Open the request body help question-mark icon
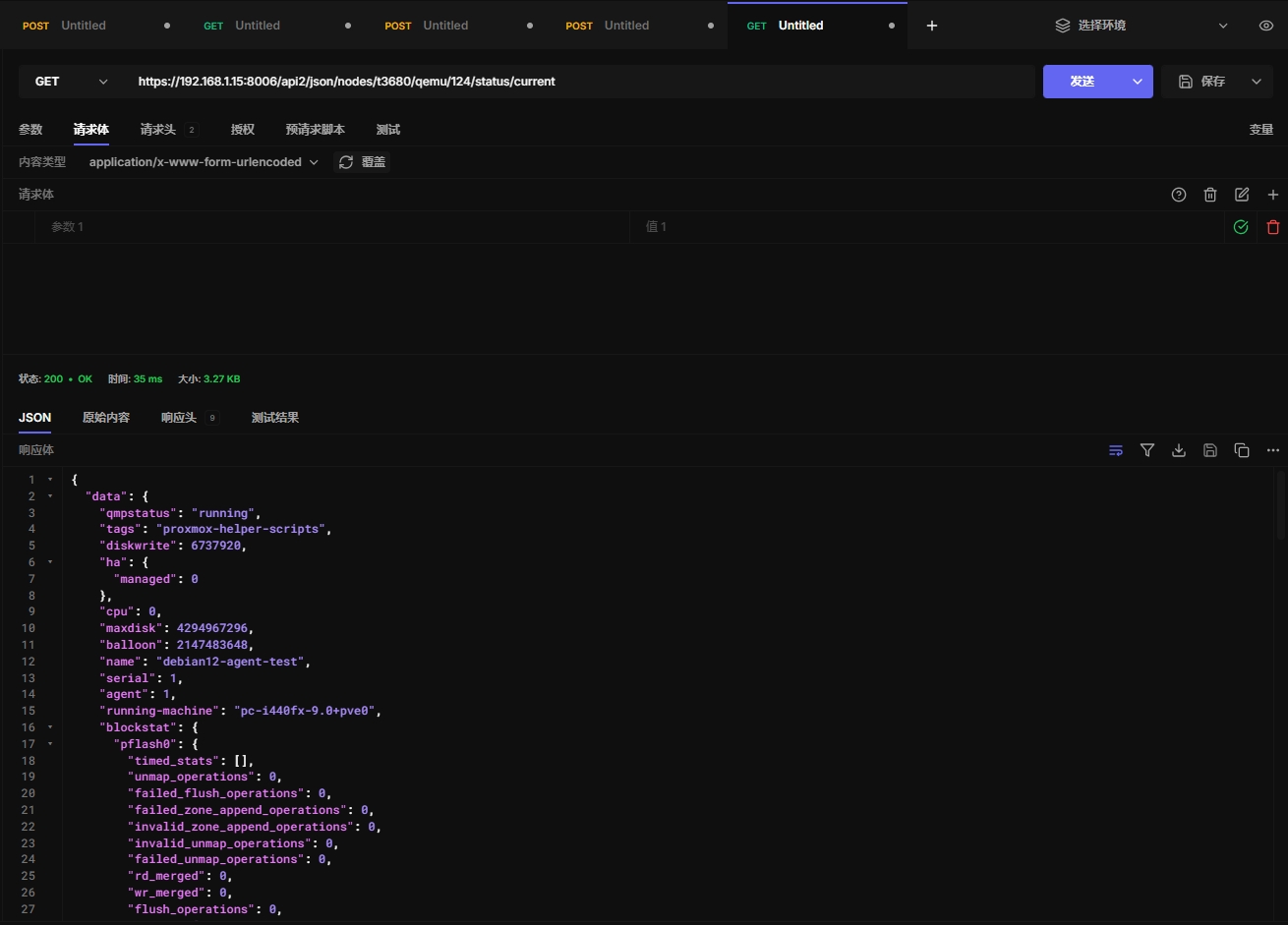1288x925 pixels. [x=1178, y=195]
